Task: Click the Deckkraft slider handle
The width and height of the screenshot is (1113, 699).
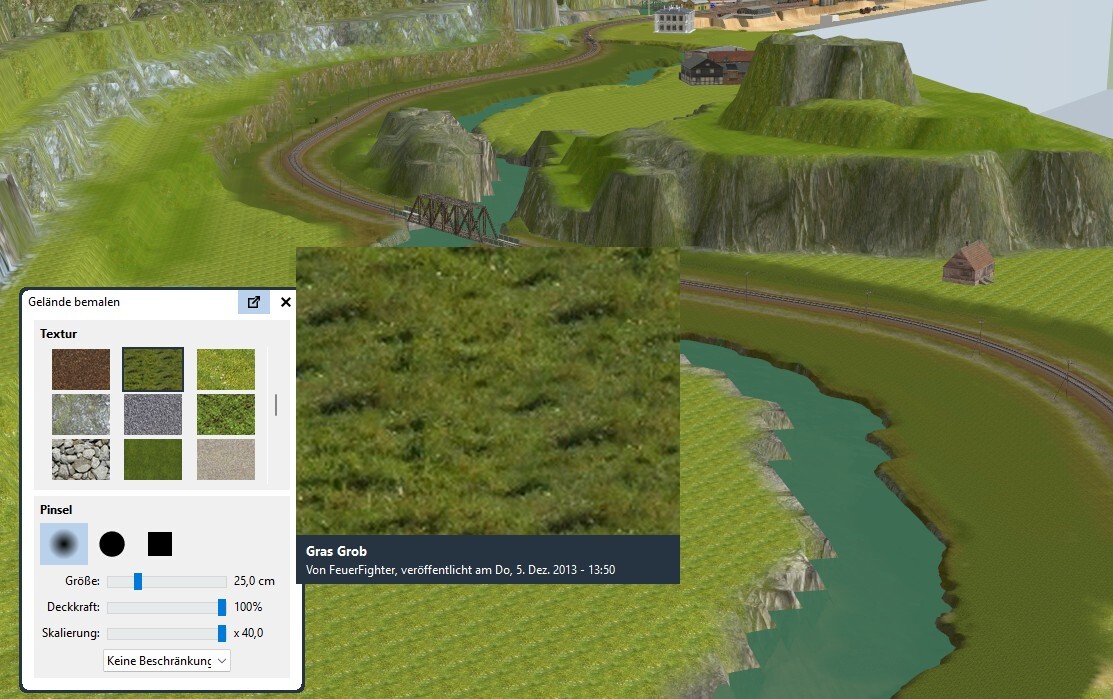Action: (x=221, y=607)
